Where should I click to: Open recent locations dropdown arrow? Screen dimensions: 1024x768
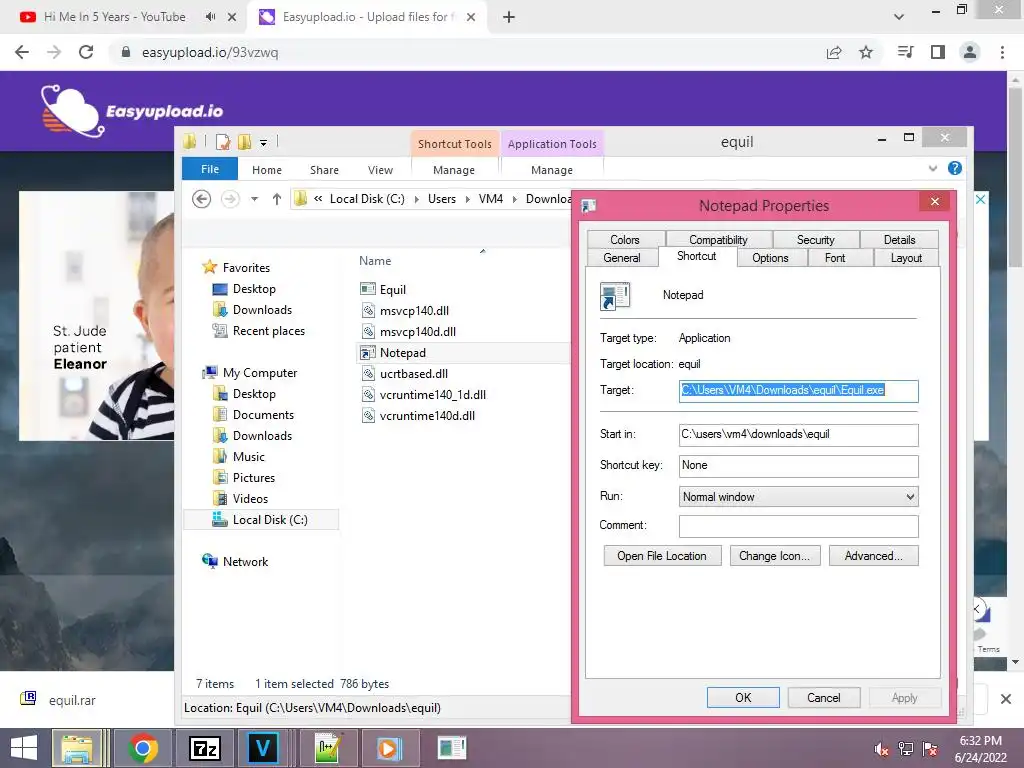[255, 199]
